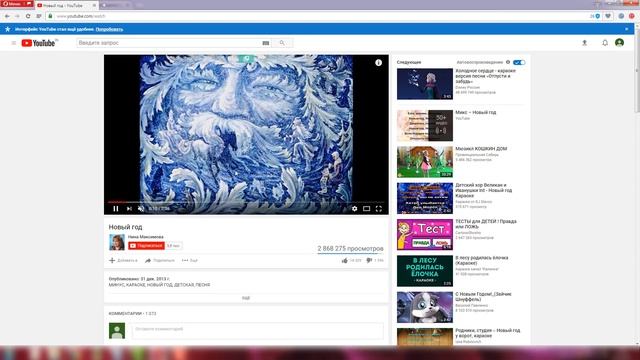Go forward with browser forward arrow

point(17,16)
